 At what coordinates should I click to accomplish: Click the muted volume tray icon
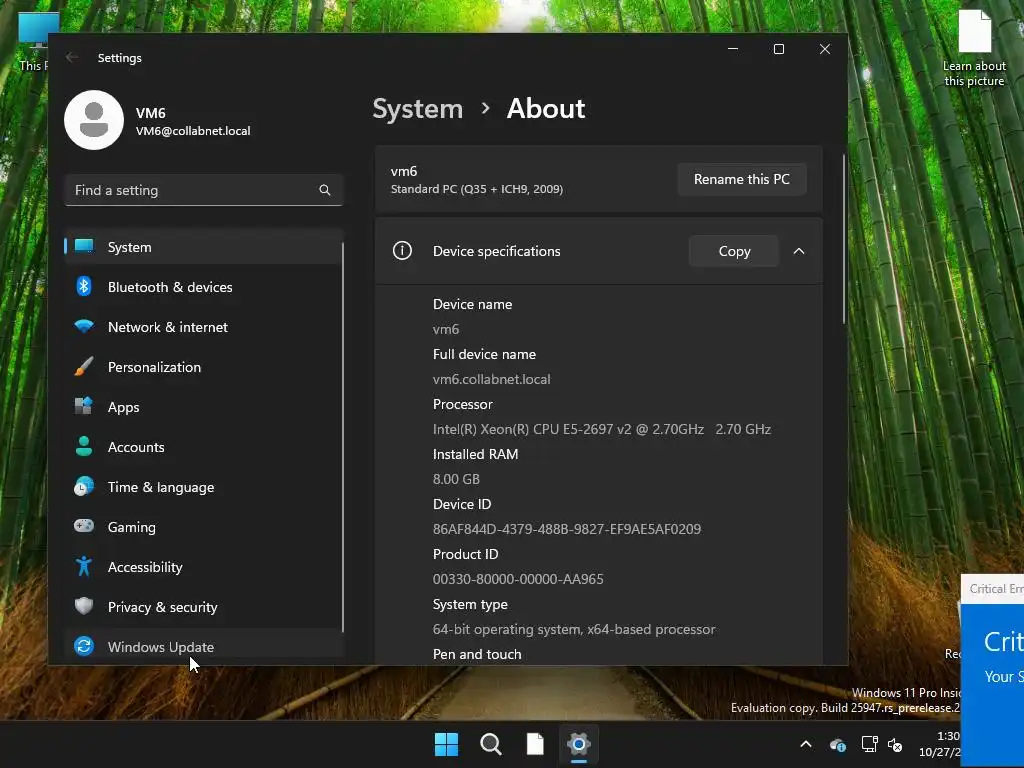pos(895,744)
